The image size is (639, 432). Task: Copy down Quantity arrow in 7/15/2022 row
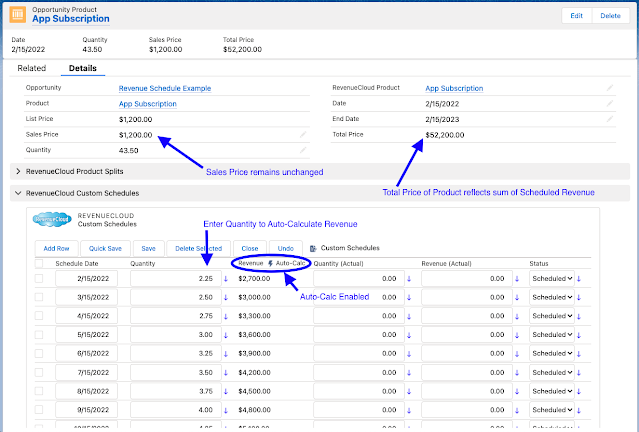(226, 372)
